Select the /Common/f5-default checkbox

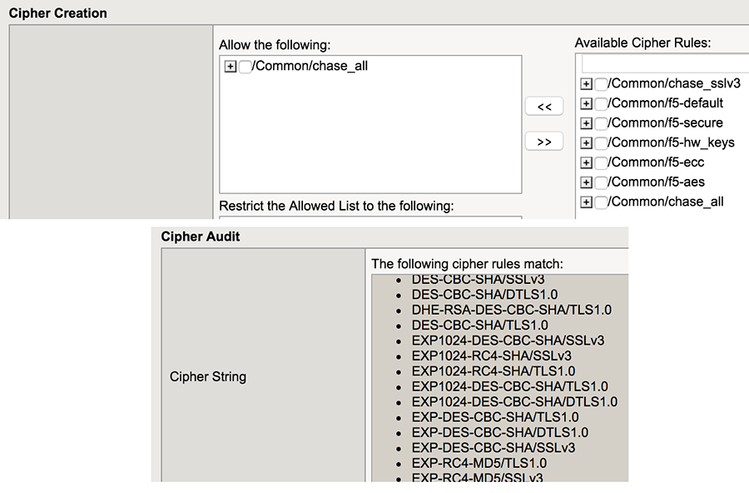click(601, 103)
